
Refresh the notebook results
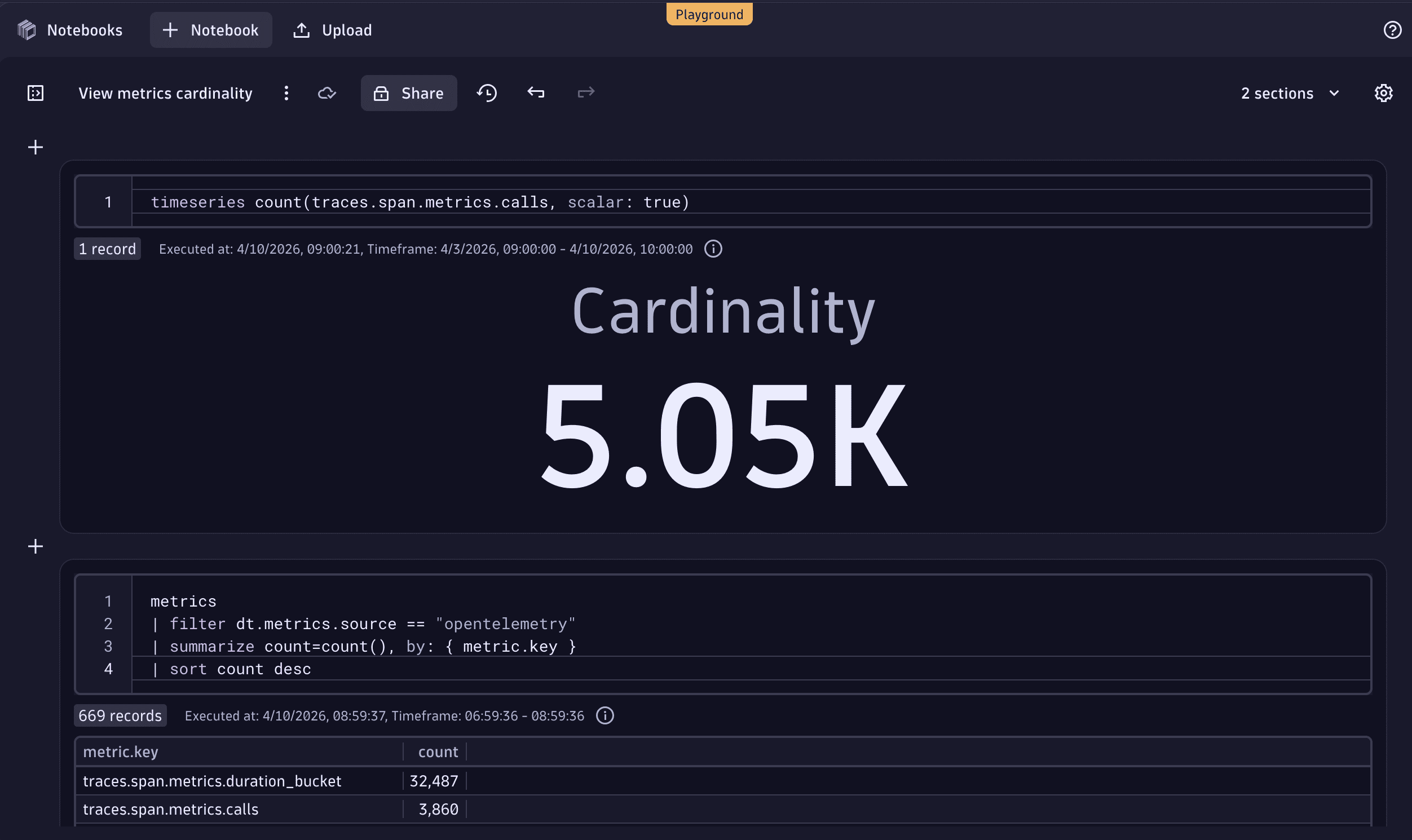(x=328, y=93)
